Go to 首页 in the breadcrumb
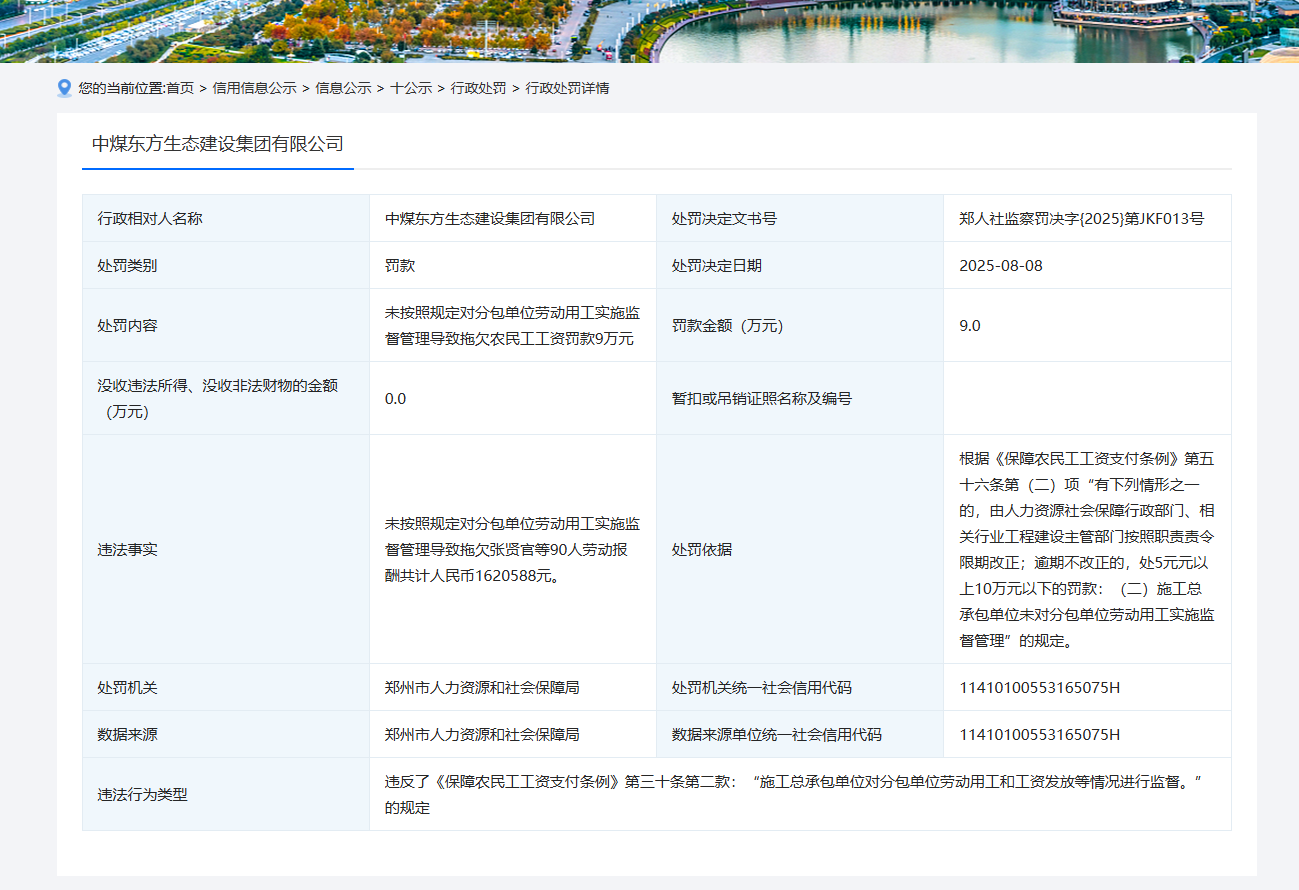The width and height of the screenshot is (1299, 890). coord(180,88)
